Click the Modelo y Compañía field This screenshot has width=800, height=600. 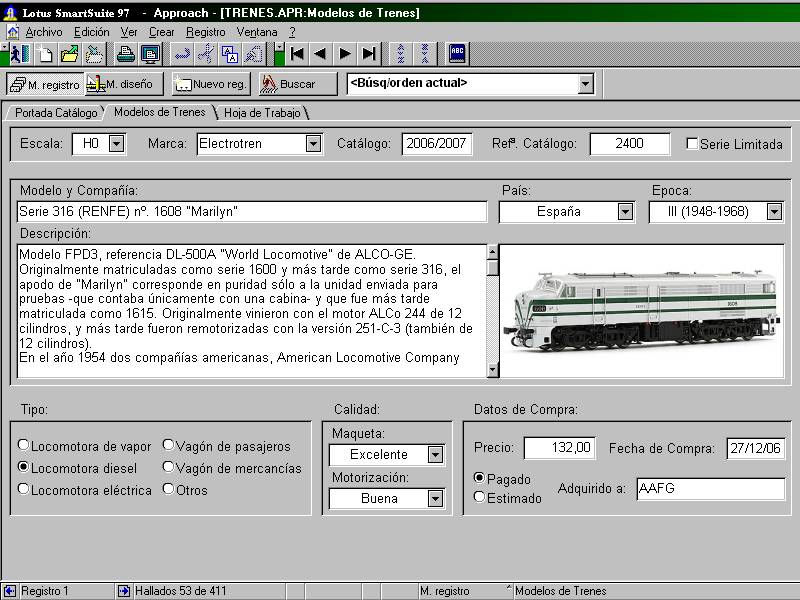252,212
